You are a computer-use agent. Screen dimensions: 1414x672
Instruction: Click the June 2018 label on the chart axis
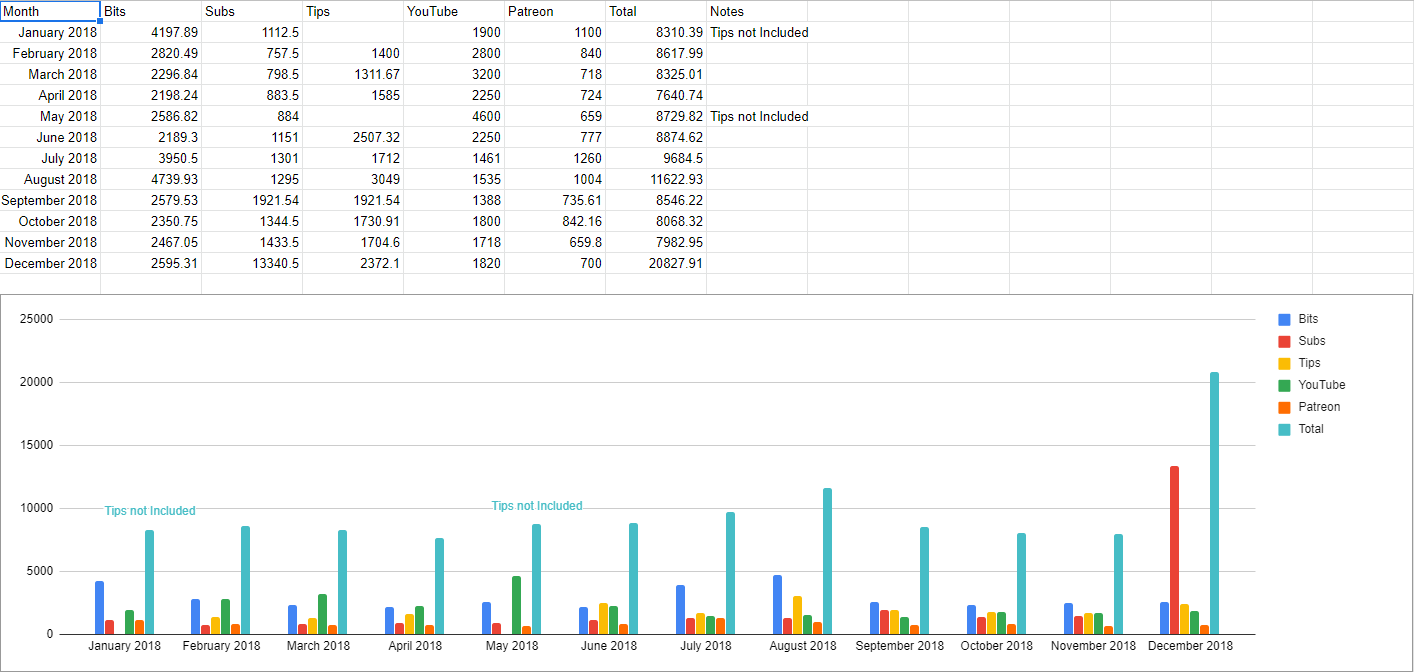click(609, 646)
